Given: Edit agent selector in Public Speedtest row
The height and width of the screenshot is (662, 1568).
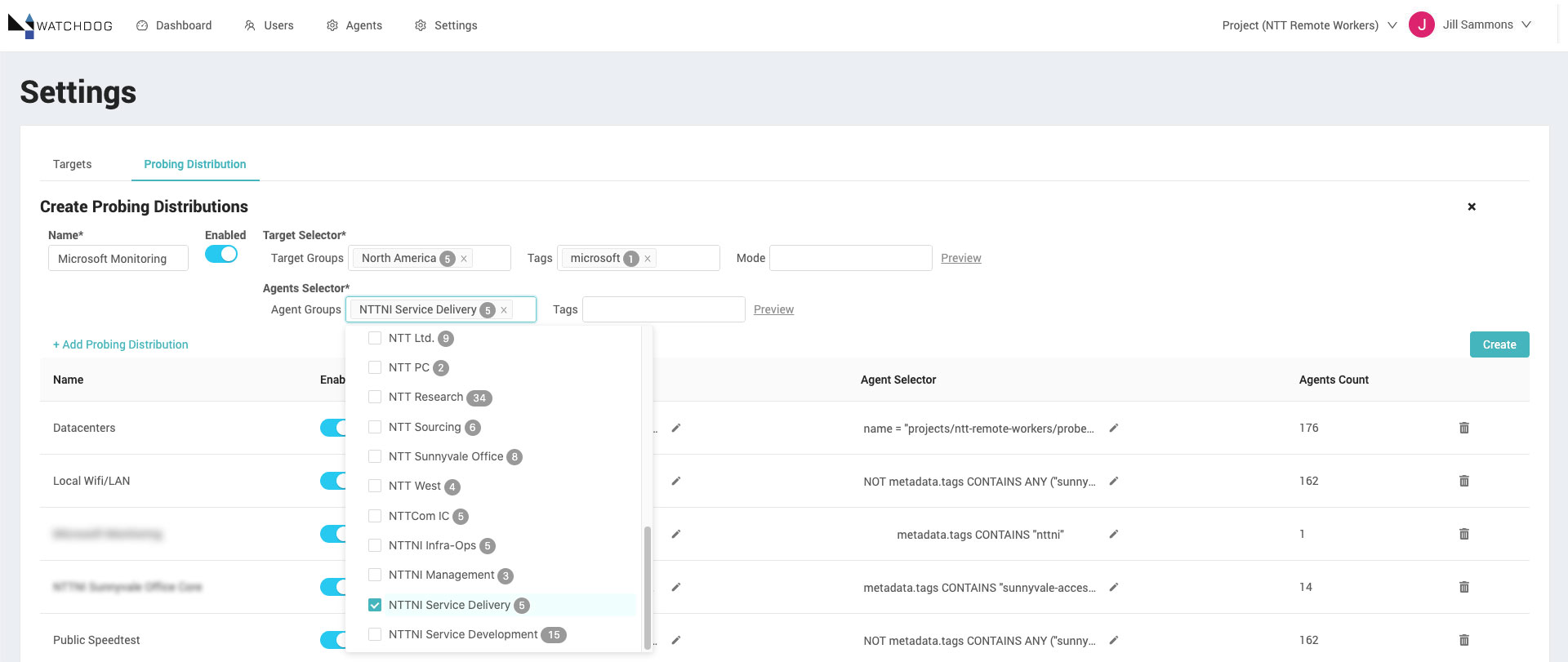Looking at the screenshot, I should pyautogui.click(x=1113, y=640).
